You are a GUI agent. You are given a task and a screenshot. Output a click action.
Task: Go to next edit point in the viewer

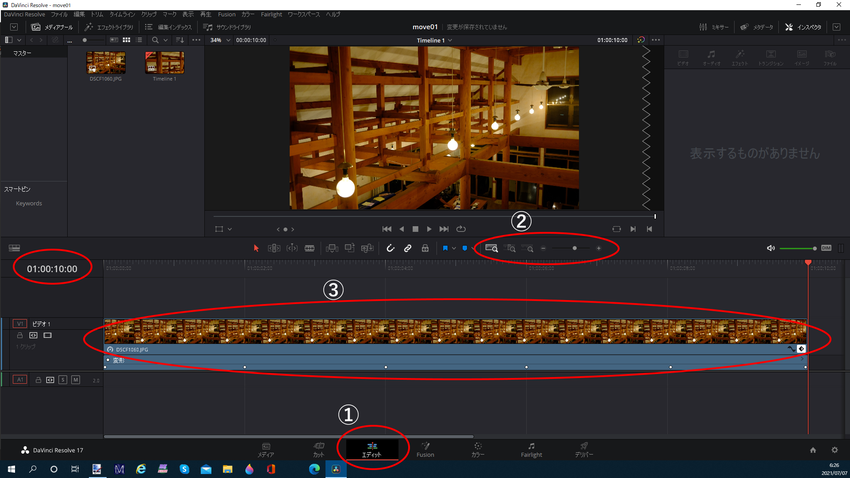click(x=633, y=229)
